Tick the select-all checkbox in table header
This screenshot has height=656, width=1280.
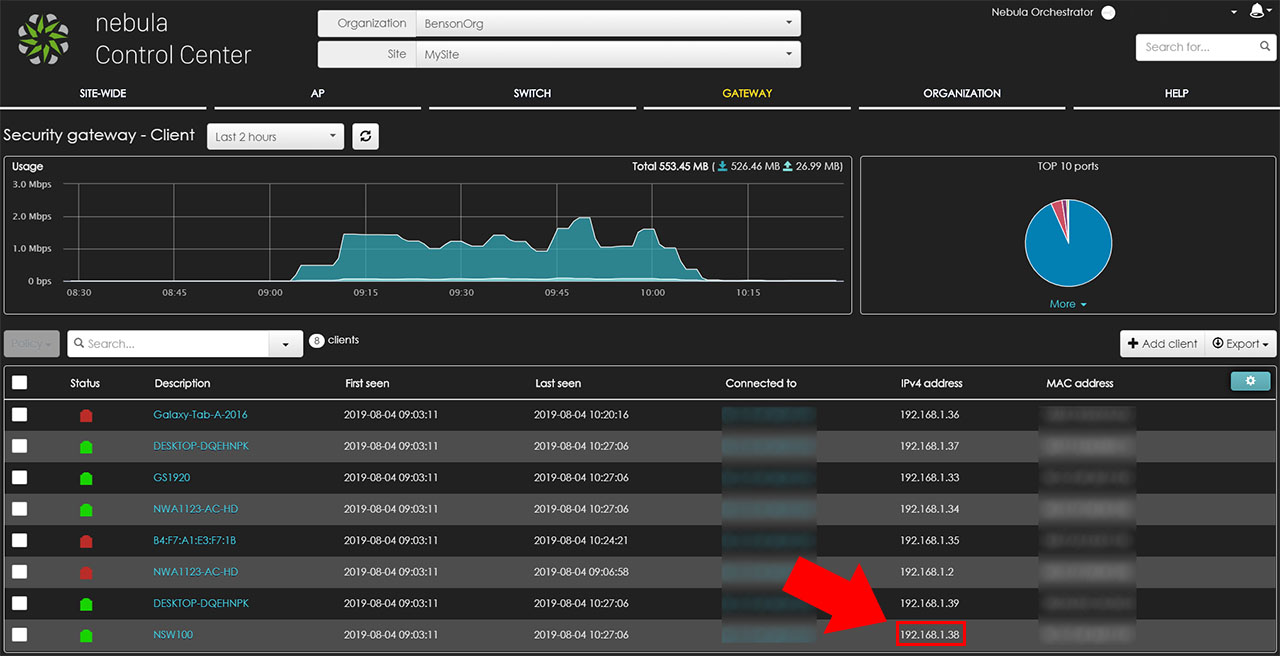pyautogui.click(x=20, y=383)
